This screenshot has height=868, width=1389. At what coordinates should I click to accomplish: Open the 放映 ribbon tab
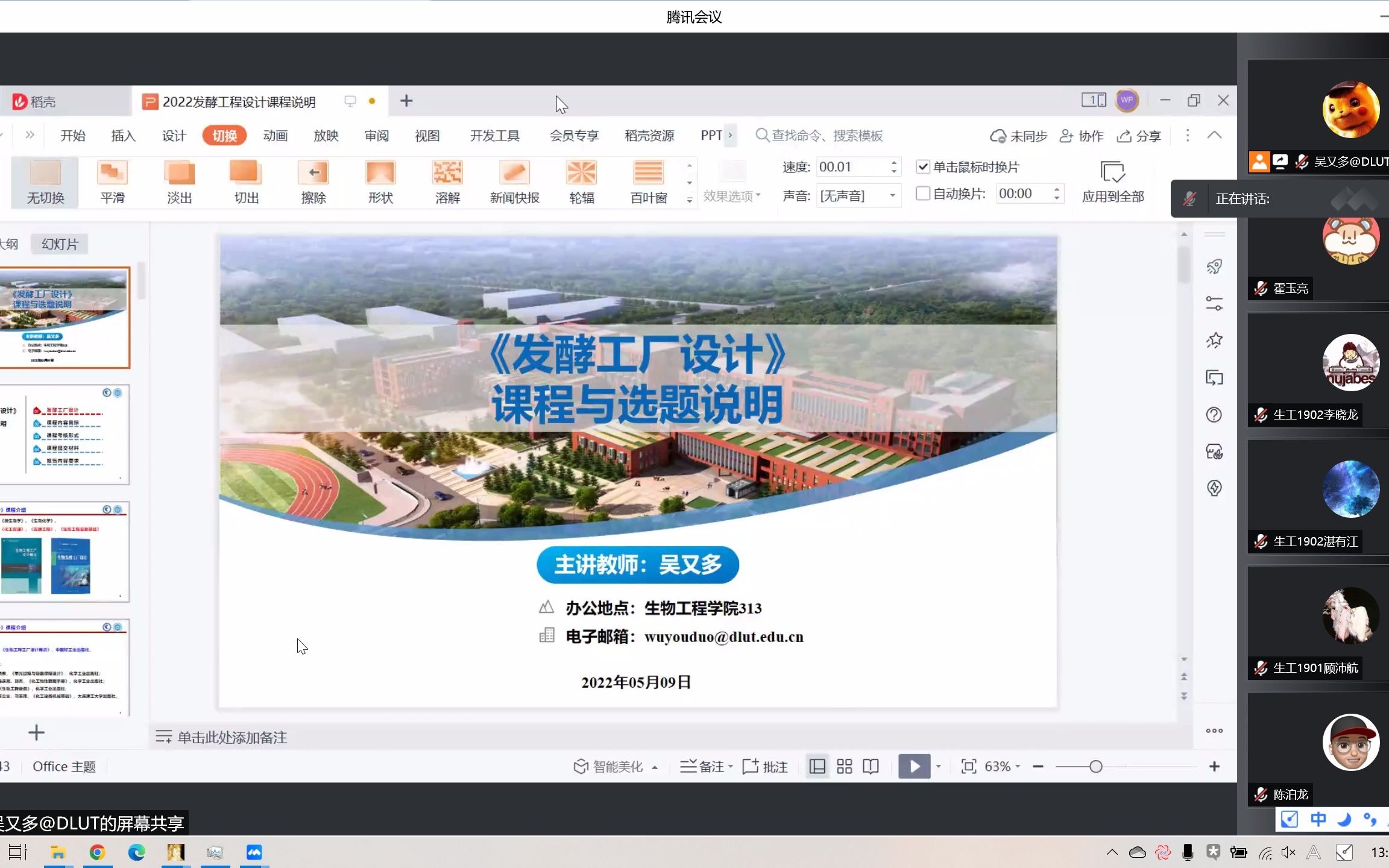[x=326, y=136]
